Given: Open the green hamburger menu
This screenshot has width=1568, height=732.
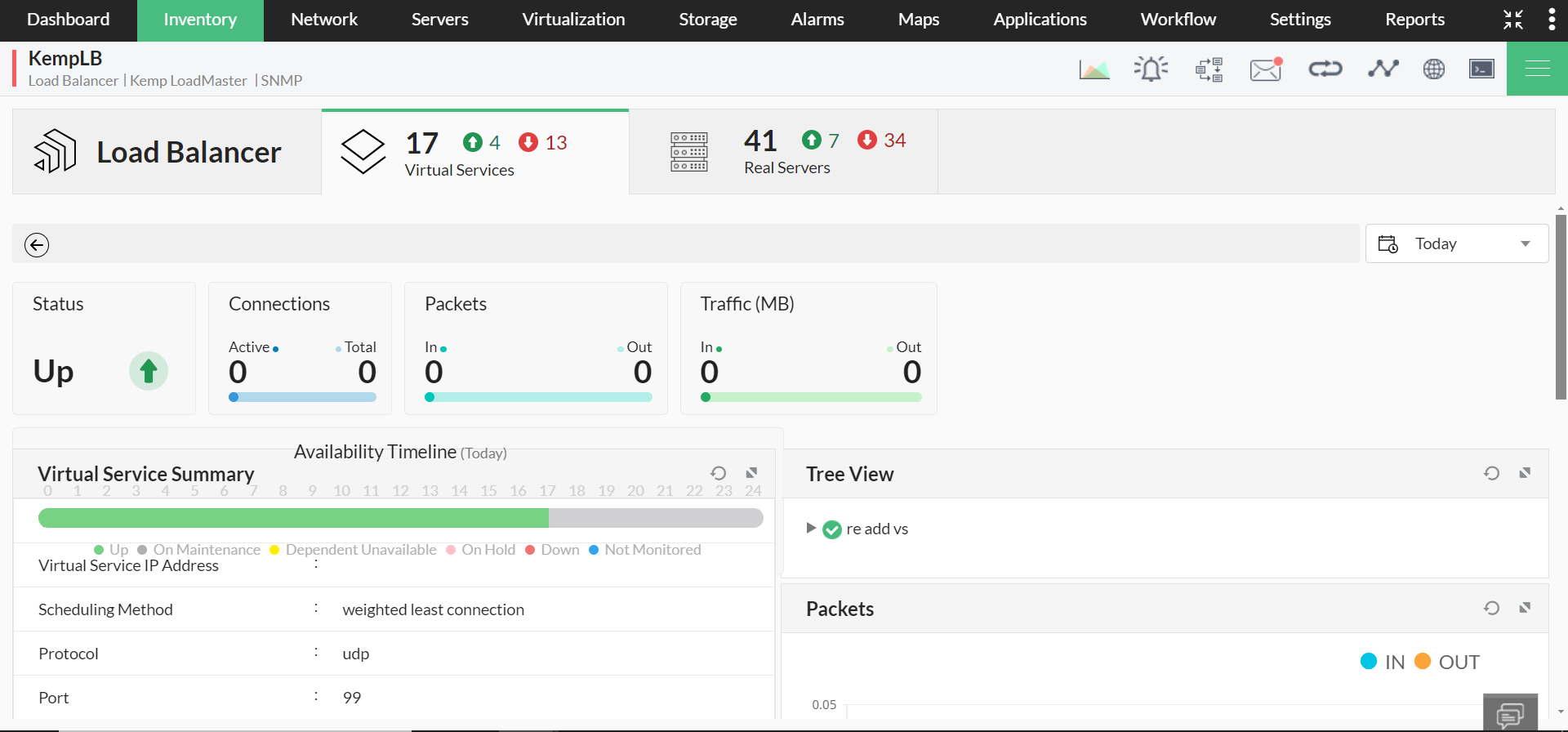Looking at the screenshot, I should 1537,69.
